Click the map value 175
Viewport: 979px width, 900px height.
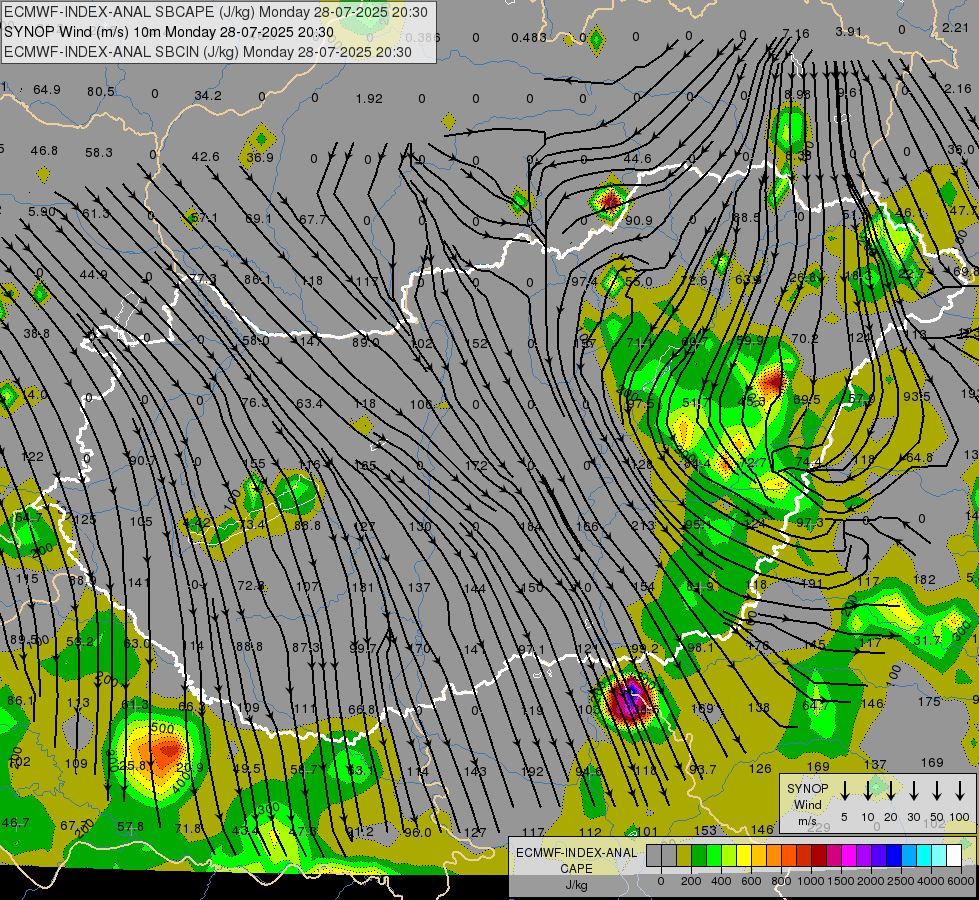[929, 701]
